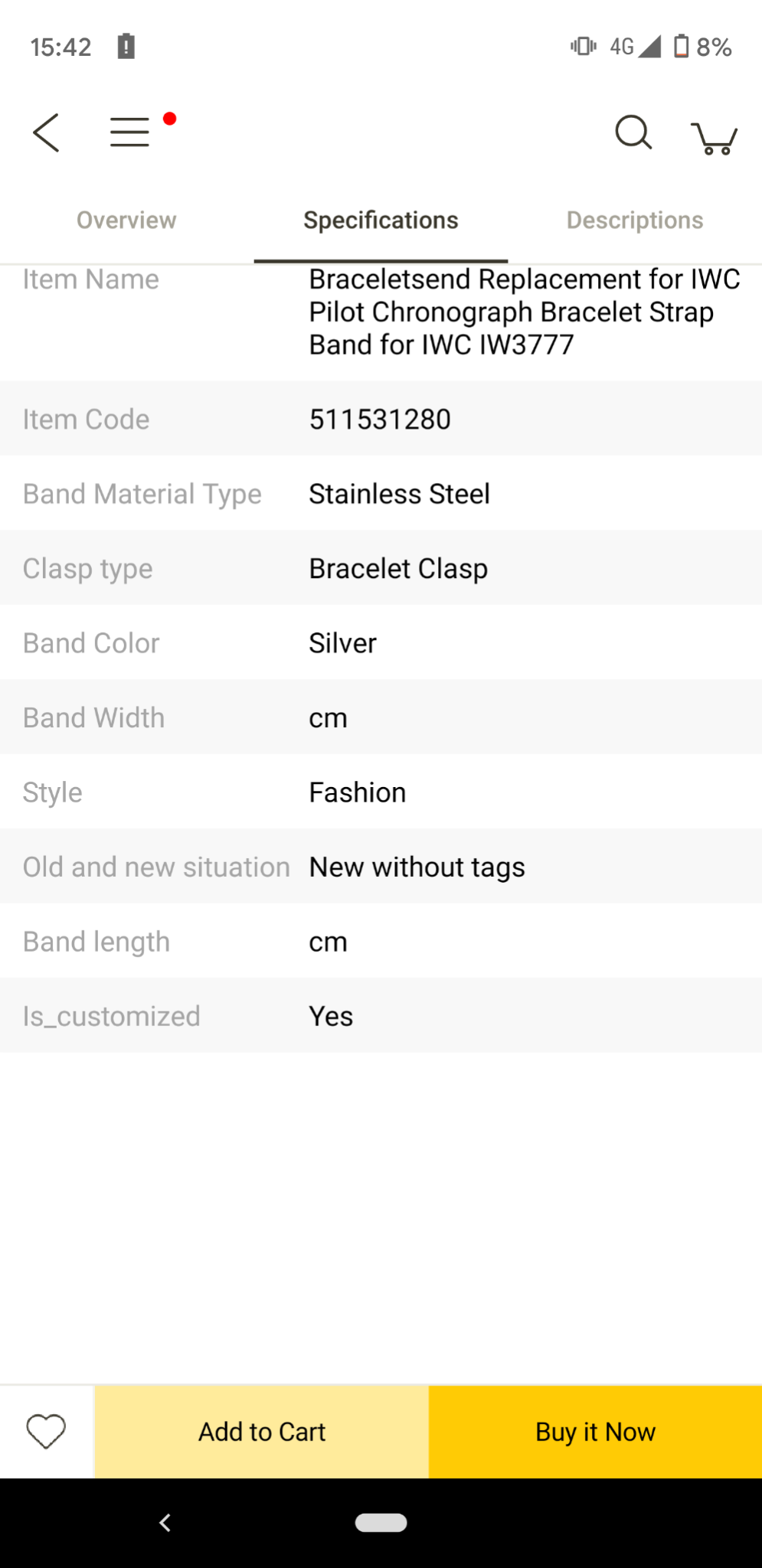This screenshot has height=1568, width=762.
Task: Tap the Band Material Type Stainless Steel row
Action: pos(381,494)
